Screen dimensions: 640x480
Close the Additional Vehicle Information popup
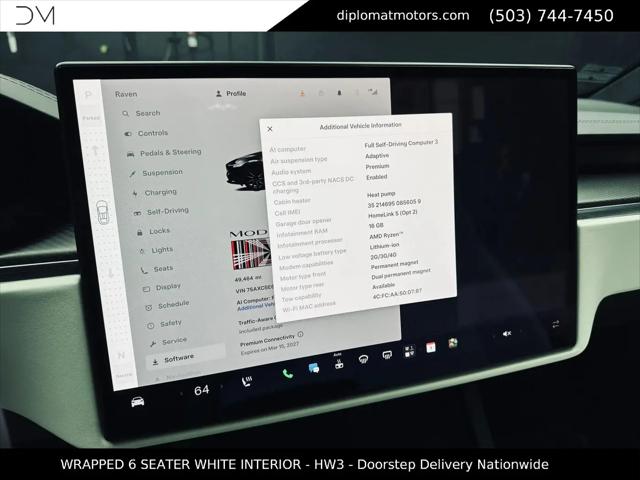(270, 129)
